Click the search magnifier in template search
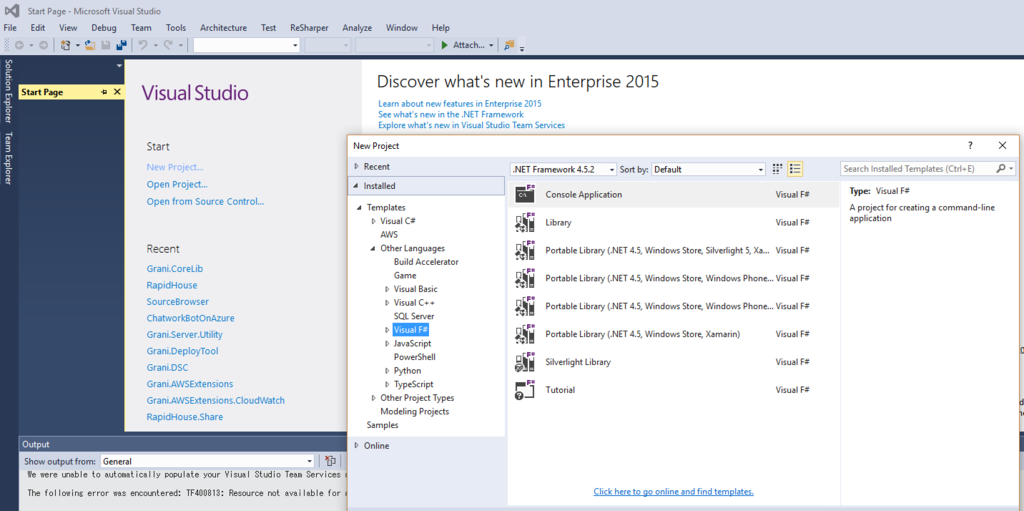Viewport: 1024px width, 511px height. (x=1000, y=169)
